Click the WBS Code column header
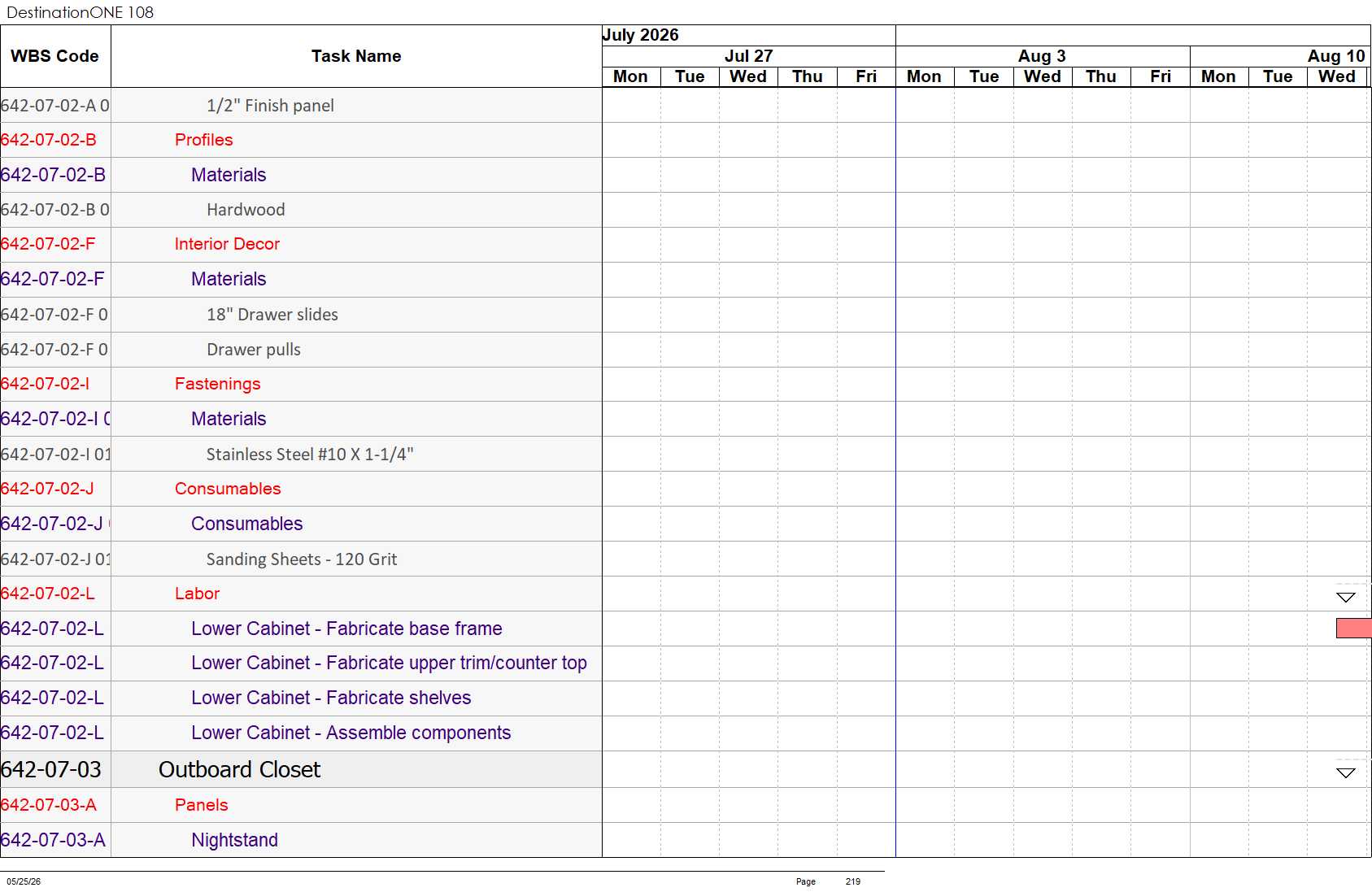Image resolution: width=1372 pixels, height=892 pixels. tap(55, 56)
